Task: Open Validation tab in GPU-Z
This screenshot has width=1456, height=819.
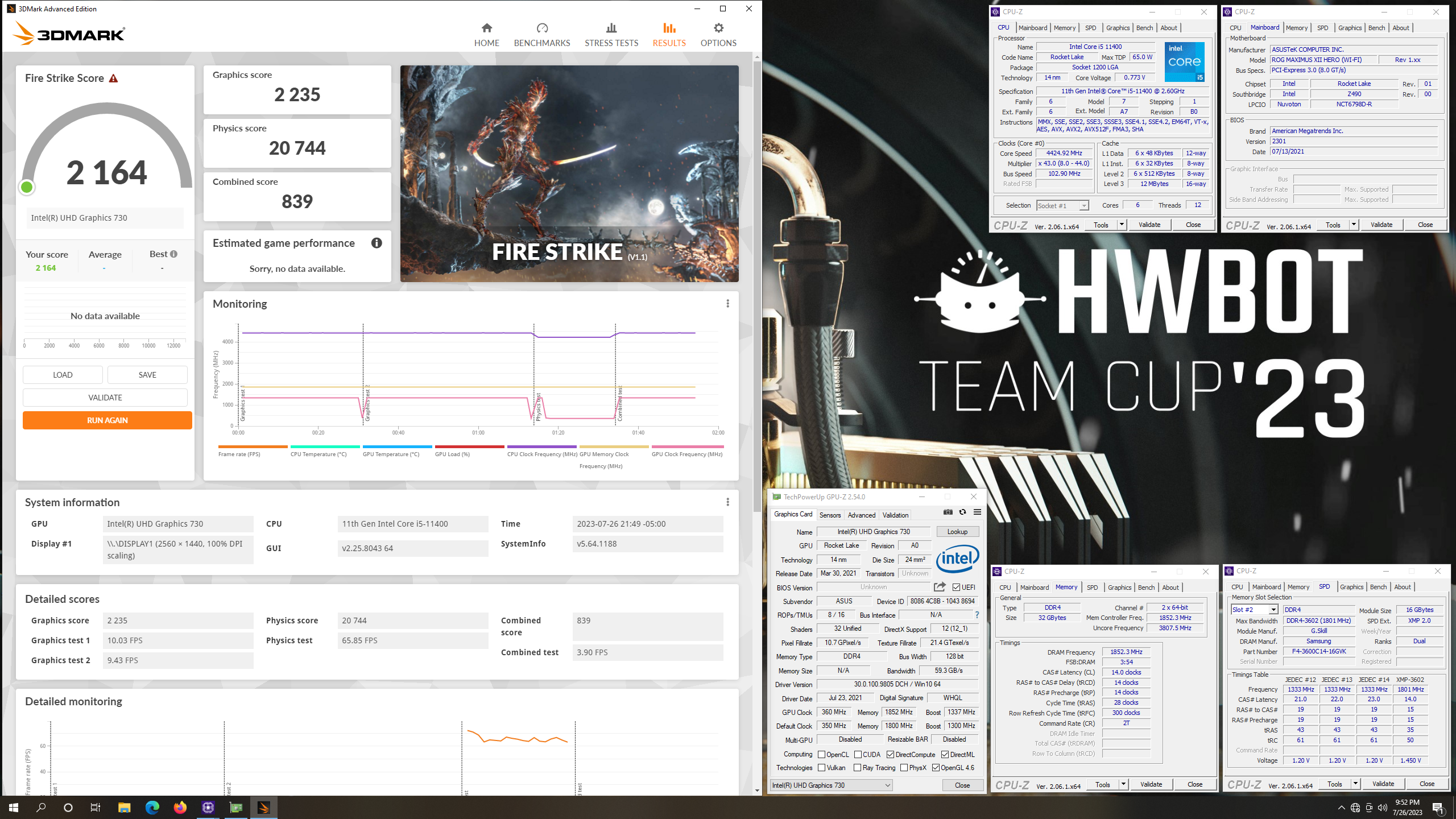Action: coord(895,515)
